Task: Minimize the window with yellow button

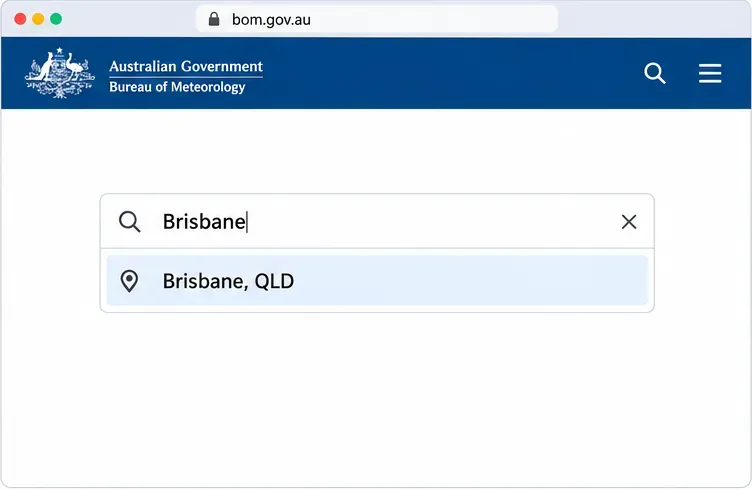Action: [38, 19]
